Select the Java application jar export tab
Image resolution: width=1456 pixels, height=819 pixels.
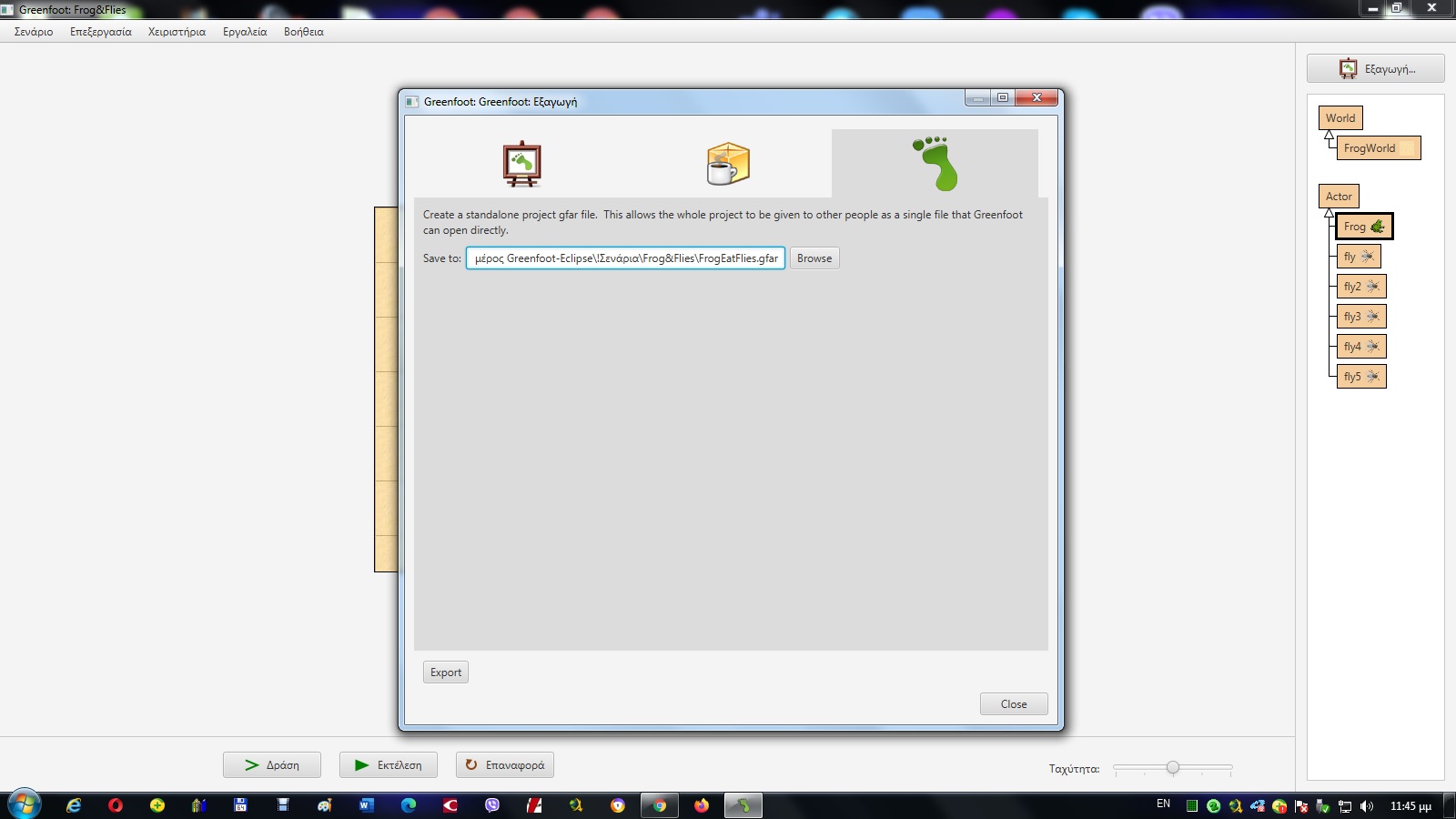(x=728, y=164)
